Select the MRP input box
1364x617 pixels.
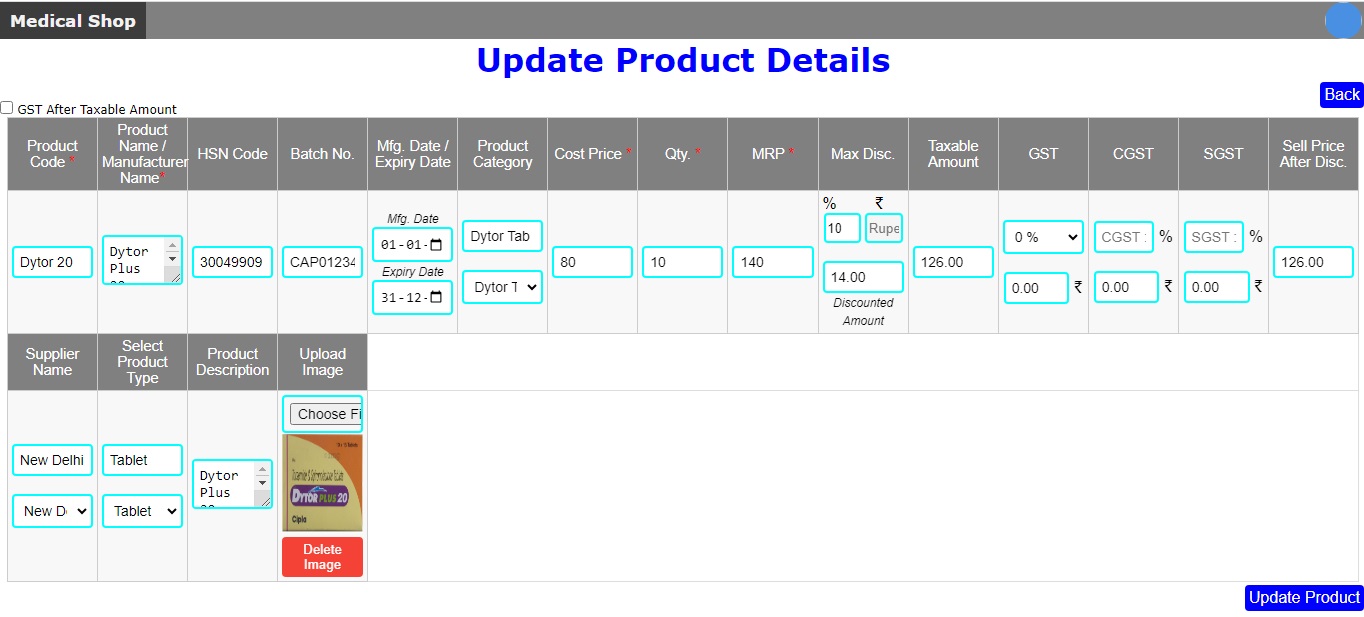[x=772, y=262]
